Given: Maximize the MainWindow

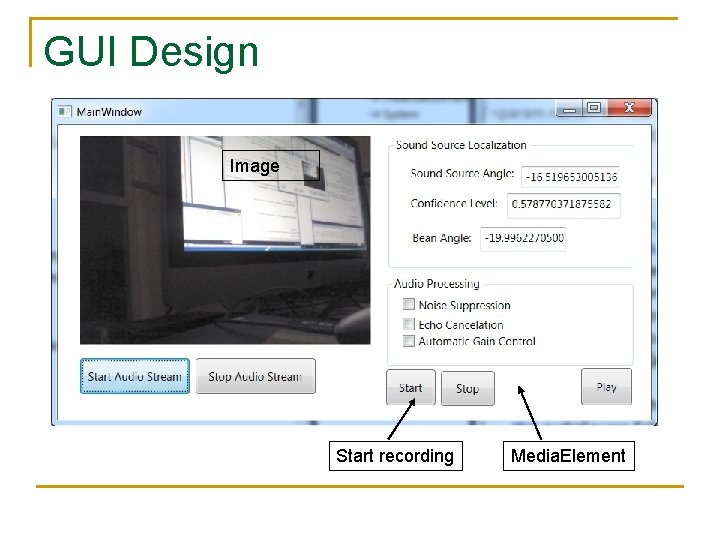Looking at the screenshot, I should 594,108.
